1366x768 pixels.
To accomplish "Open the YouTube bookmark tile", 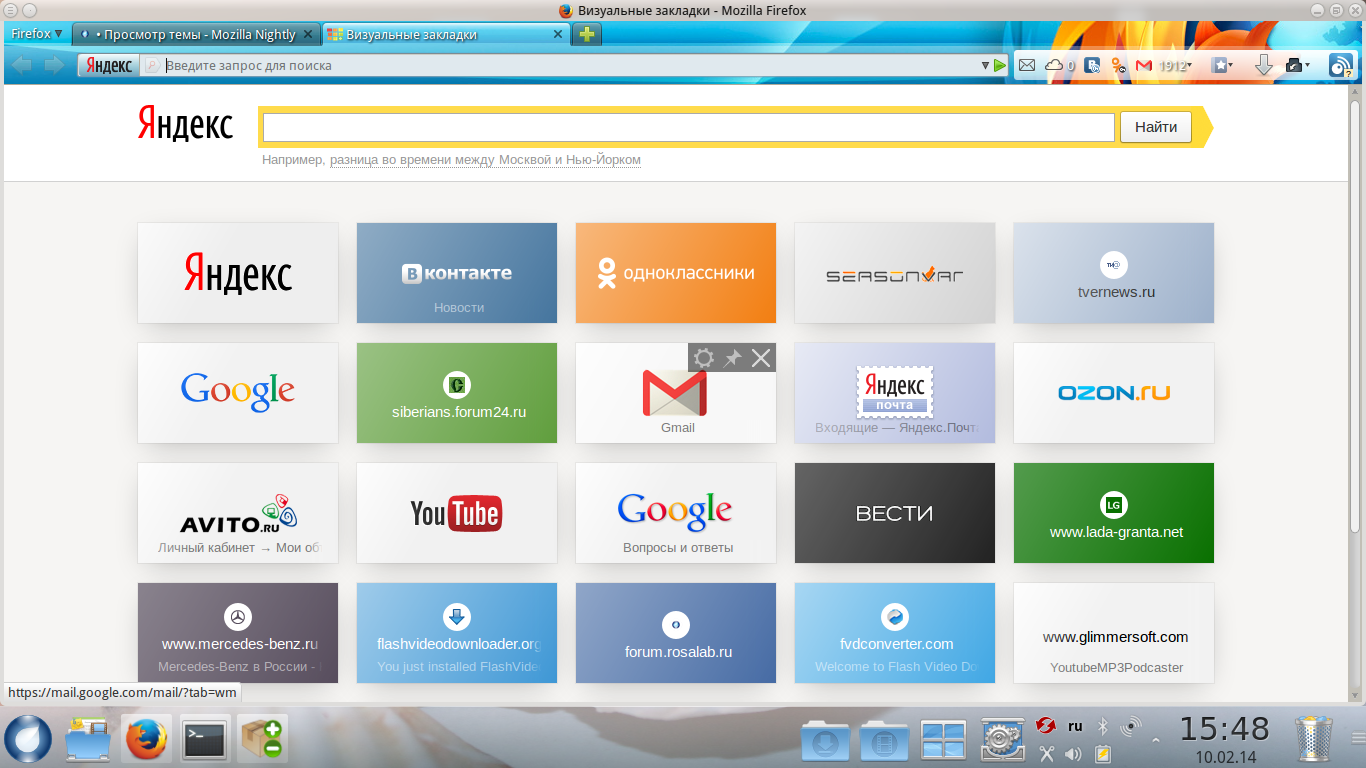I will pos(457,513).
